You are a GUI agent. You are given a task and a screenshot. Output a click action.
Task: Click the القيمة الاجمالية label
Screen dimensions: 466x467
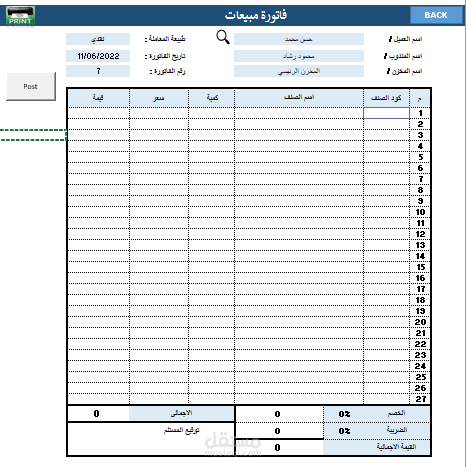click(396, 447)
